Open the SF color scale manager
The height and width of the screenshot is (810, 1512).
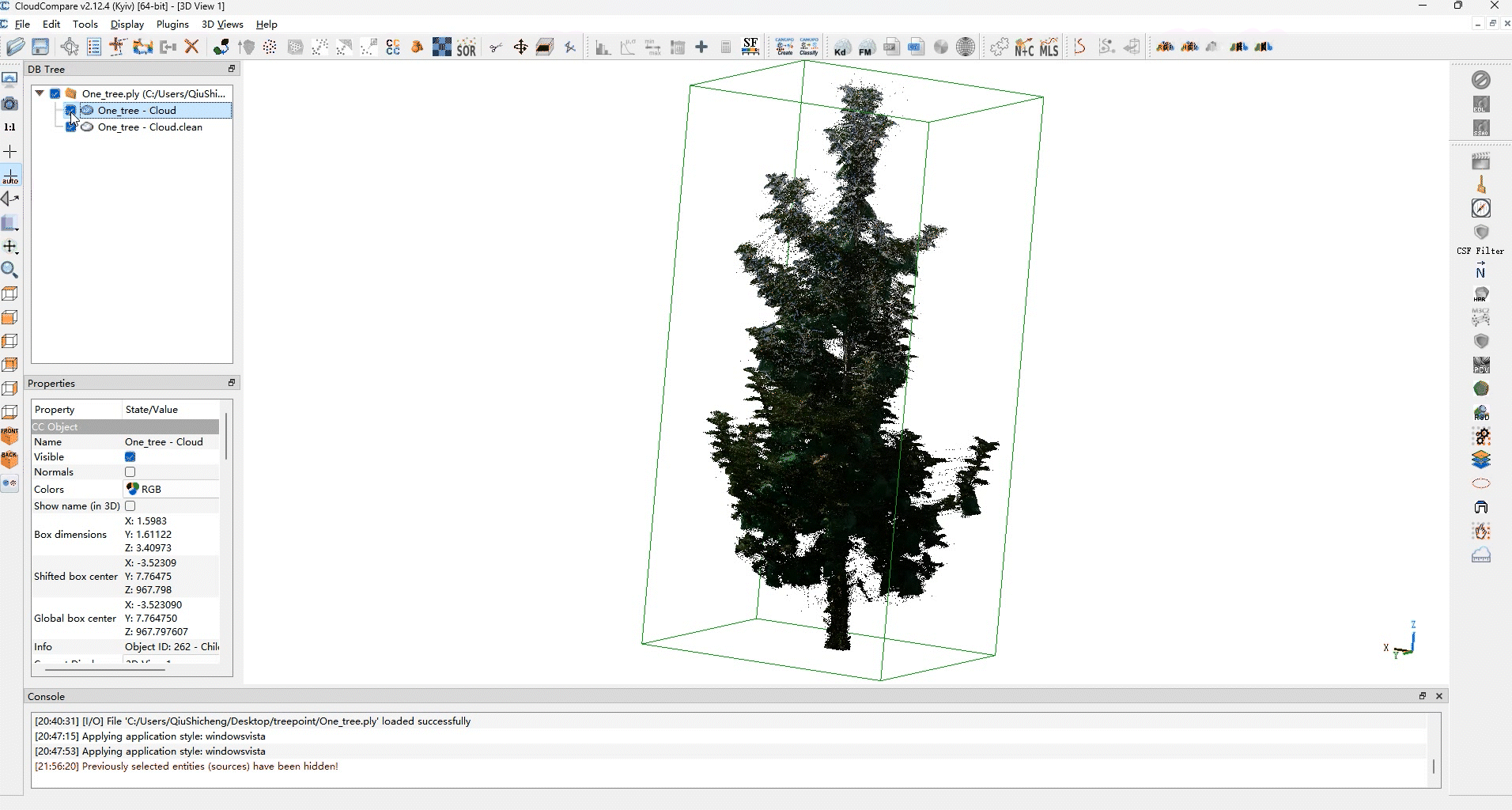750,47
